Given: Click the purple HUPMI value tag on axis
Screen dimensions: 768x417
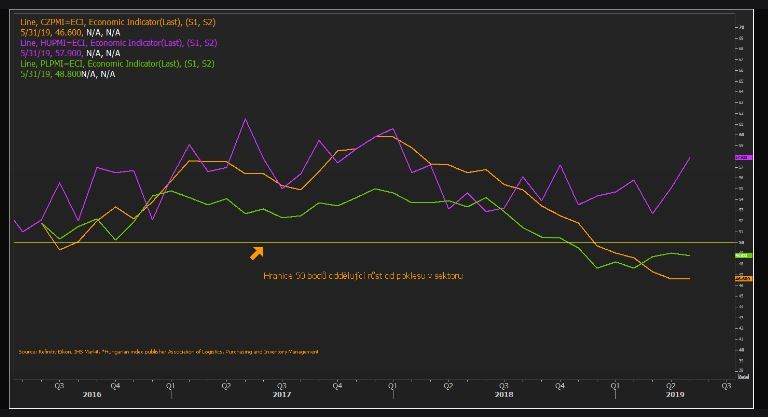Looking at the screenshot, I should coord(743,158).
